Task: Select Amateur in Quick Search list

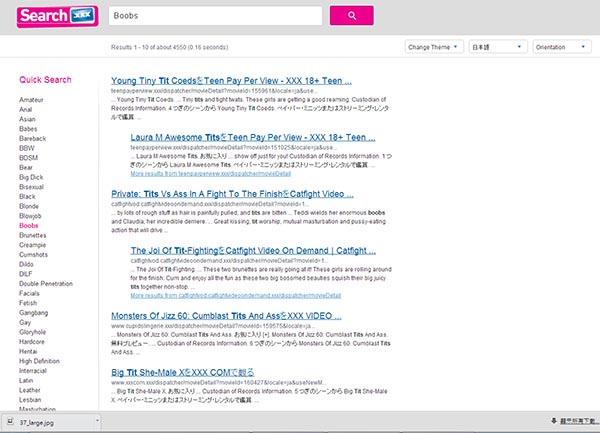Action: [x=33, y=101]
